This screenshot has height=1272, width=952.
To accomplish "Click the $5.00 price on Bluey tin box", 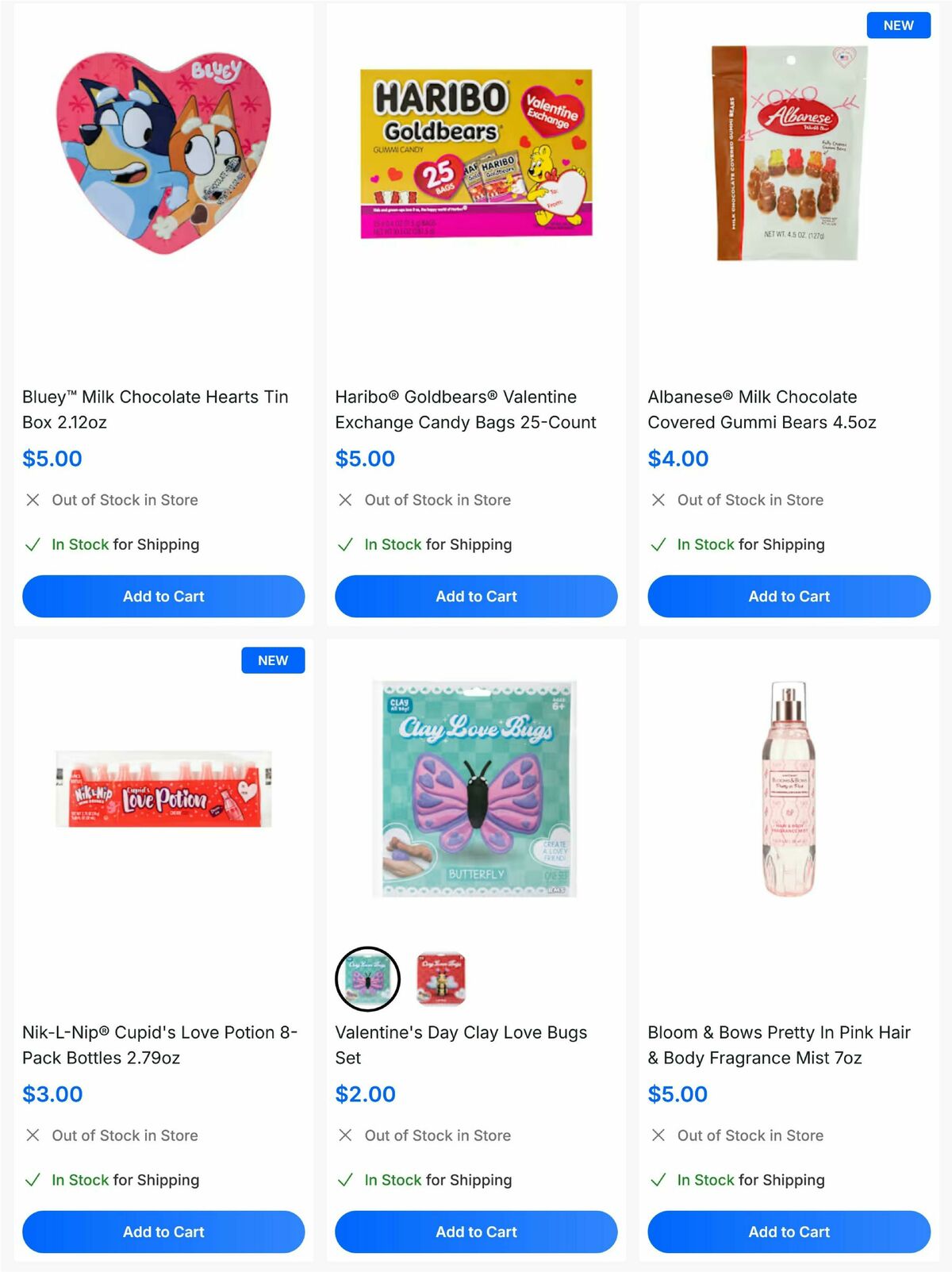I will point(51,459).
